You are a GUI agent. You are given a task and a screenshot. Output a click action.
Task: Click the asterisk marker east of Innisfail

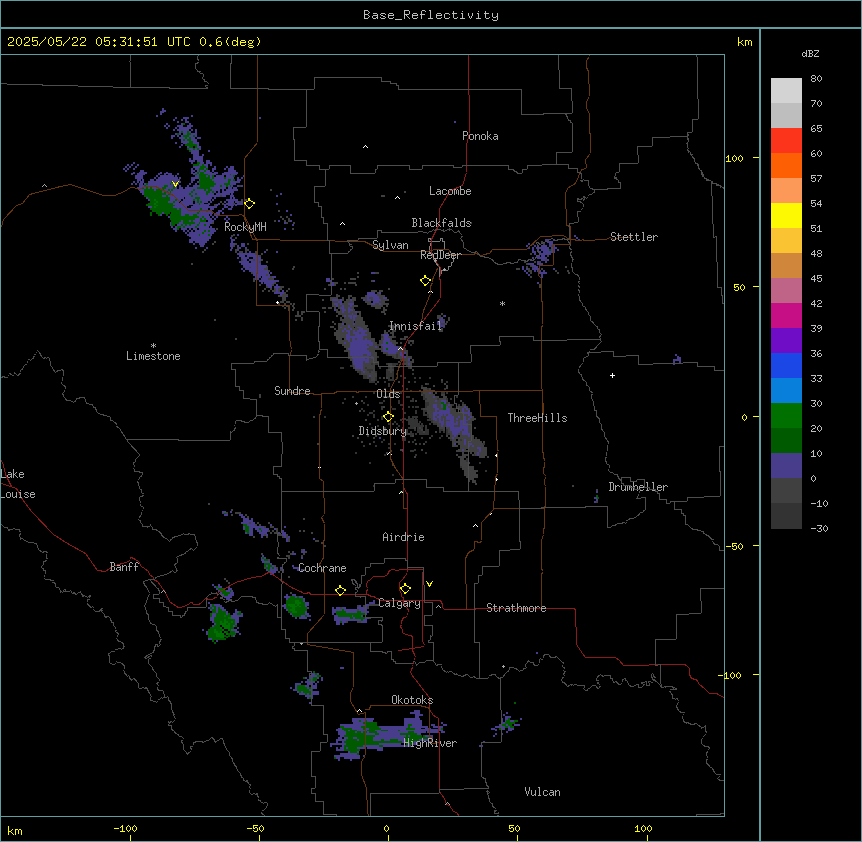(502, 303)
